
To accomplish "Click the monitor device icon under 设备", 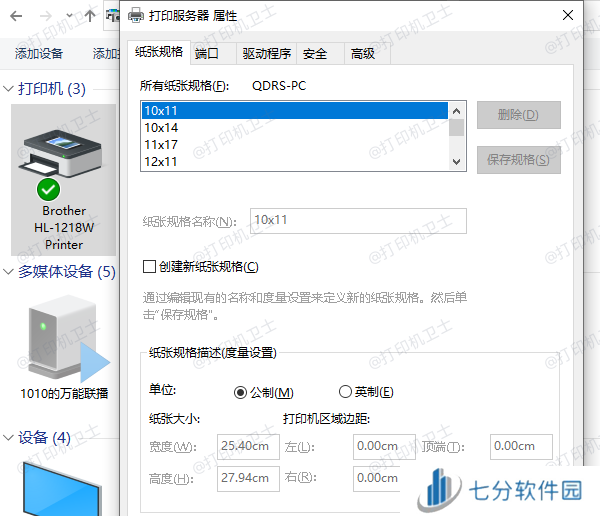I will pyautogui.click(x=62, y=488).
